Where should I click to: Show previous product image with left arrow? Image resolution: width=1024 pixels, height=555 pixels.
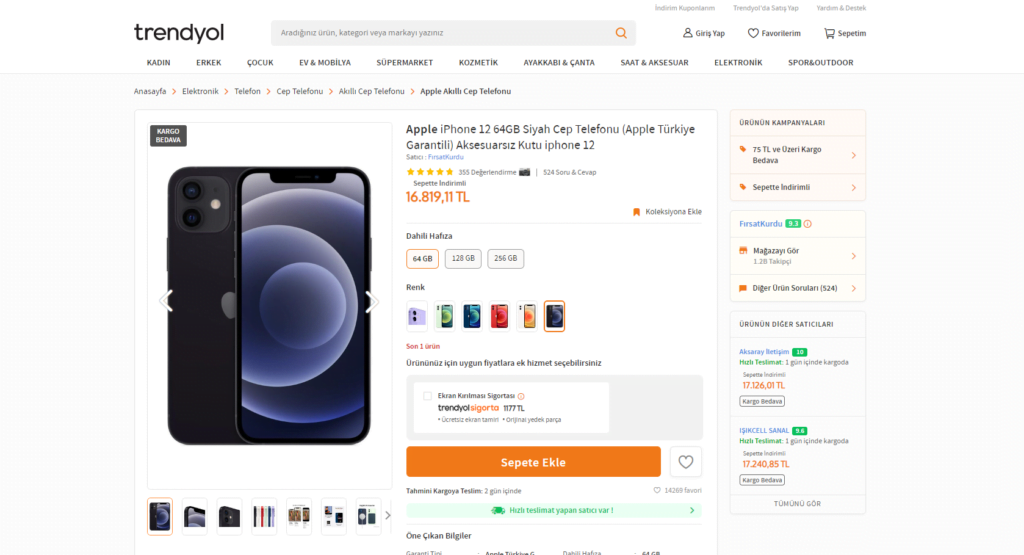[166, 301]
